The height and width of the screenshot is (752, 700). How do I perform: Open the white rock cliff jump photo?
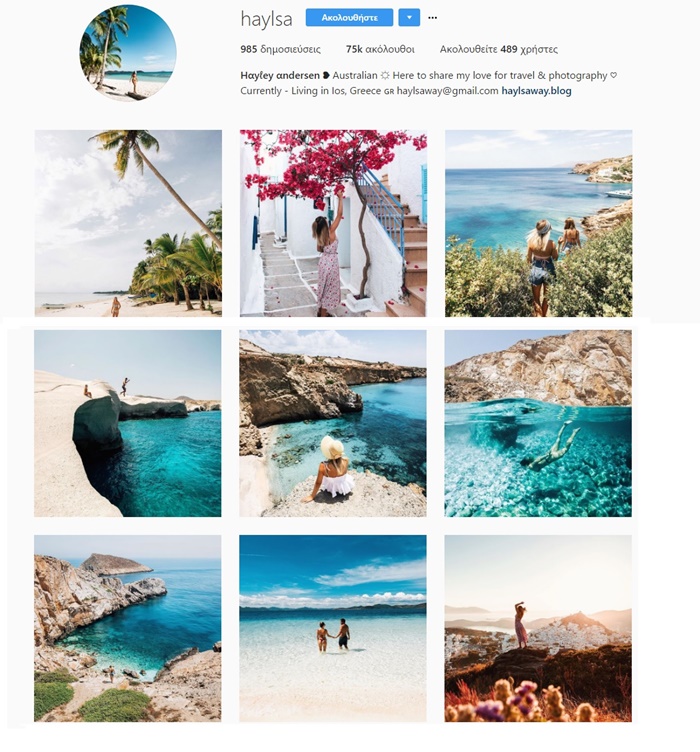[128, 423]
